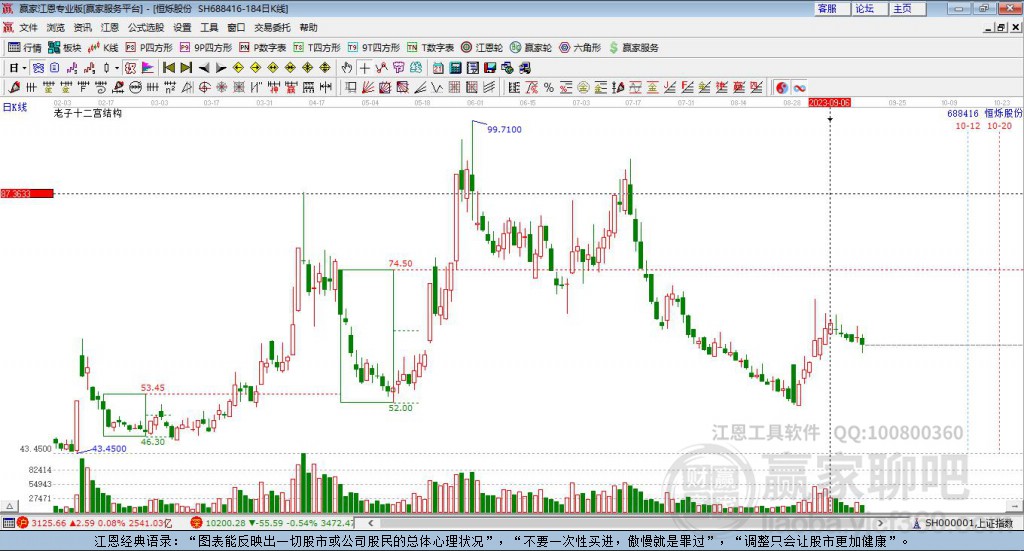The height and width of the screenshot is (551, 1024).
Task: Open the 江恩轮 Gann wheel tool
Action: (482, 48)
